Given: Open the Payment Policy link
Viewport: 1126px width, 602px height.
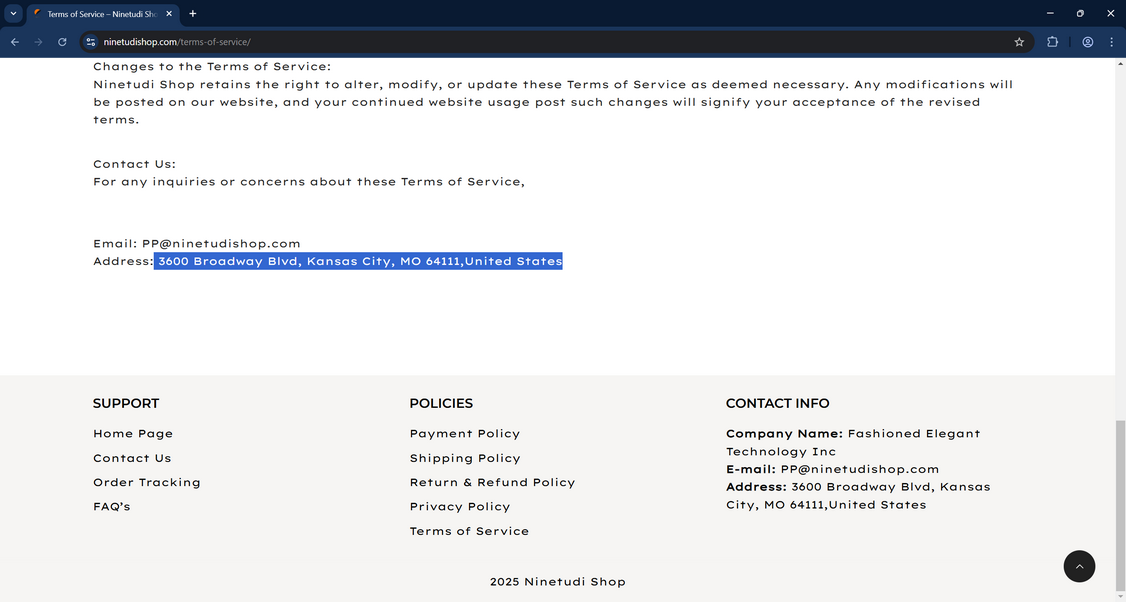Looking at the screenshot, I should click(x=465, y=434).
